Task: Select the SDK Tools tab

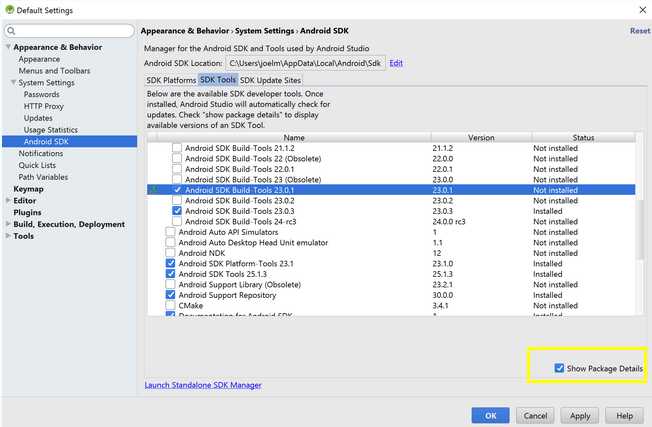Action: pyautogui.click(x=218, y=79)
